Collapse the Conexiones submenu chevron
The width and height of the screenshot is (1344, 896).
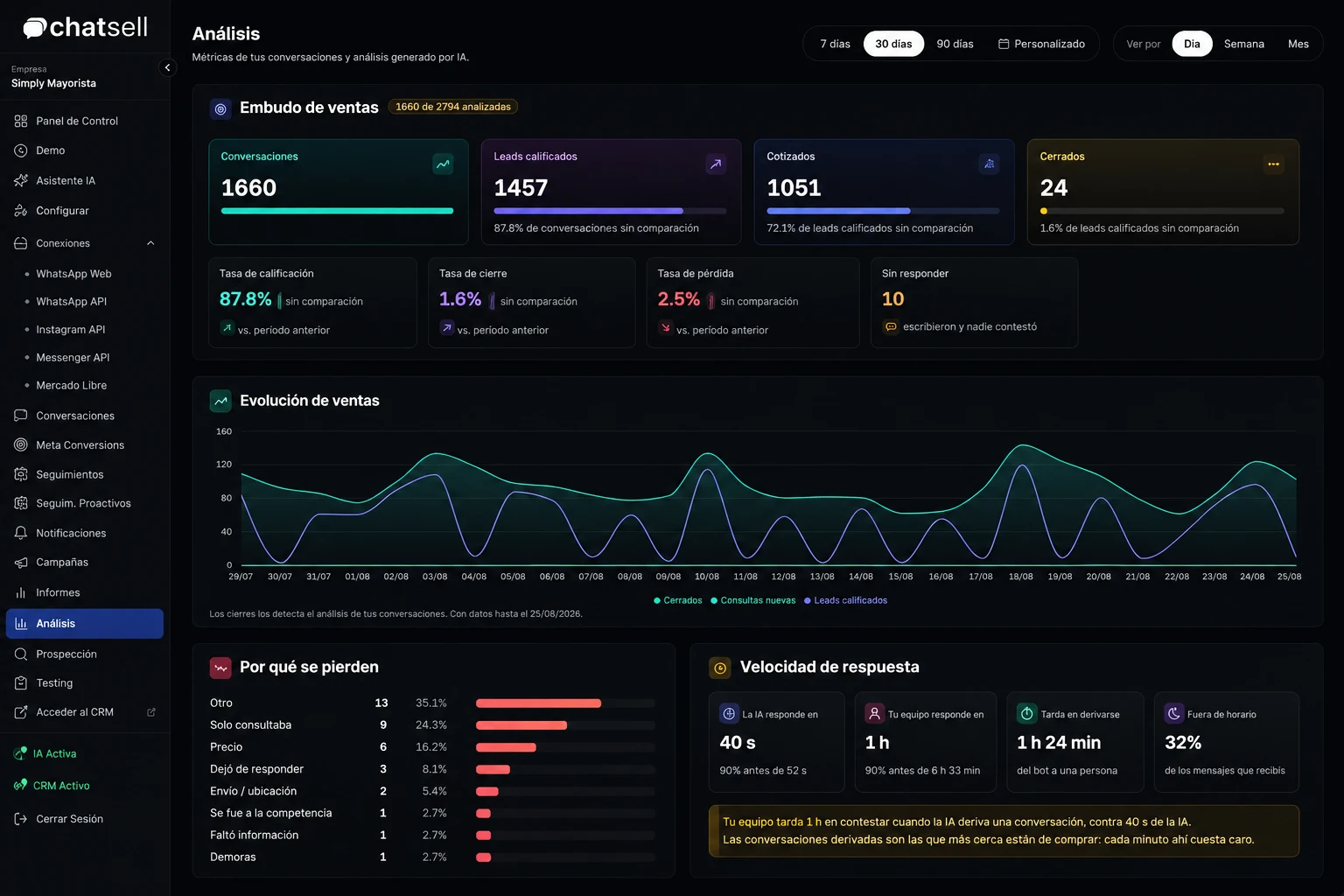click(150, 243)
